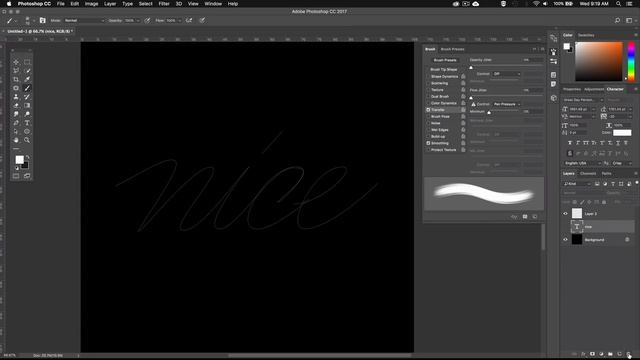This screenshot has width=640, height=360.
Task: Toggle the Smoothing checkbox
Action: coord(428,143)
